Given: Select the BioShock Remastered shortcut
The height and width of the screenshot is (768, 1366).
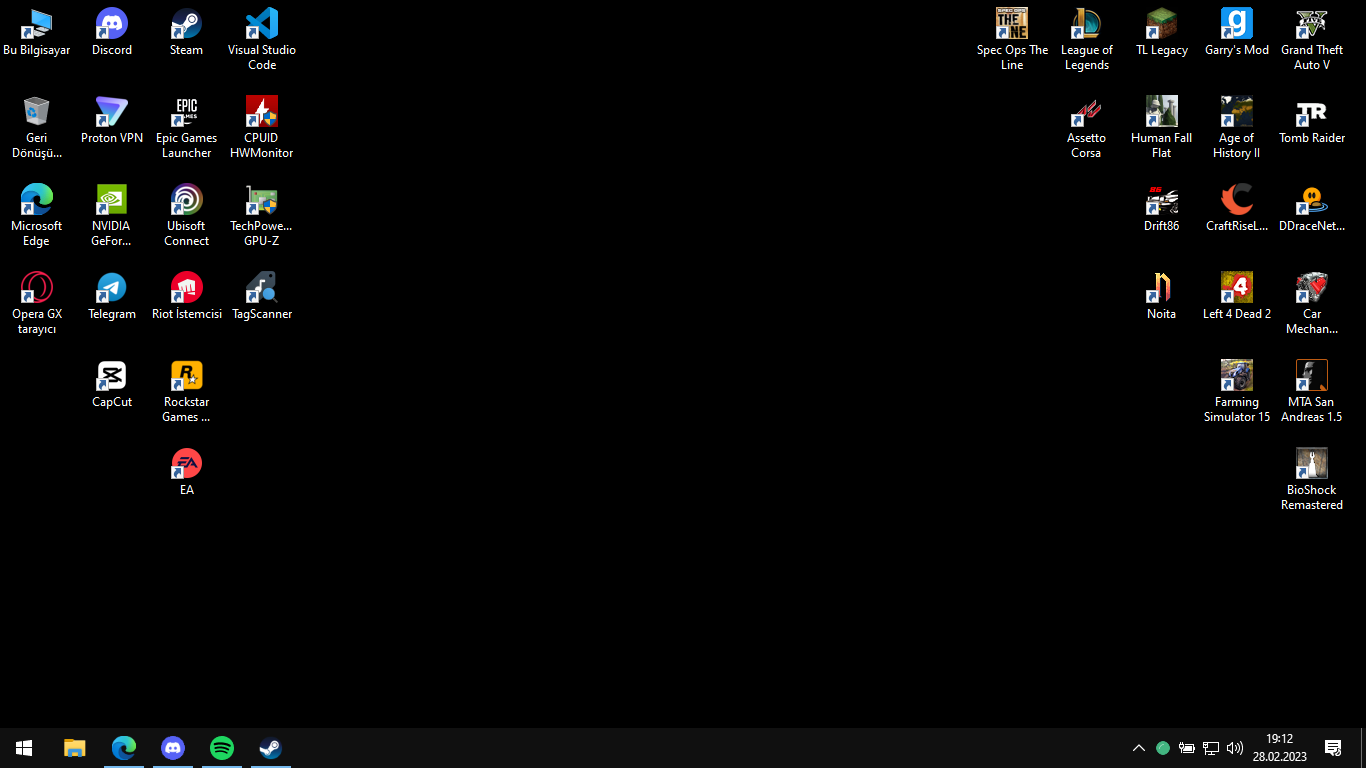Looking at the screenshot, I should coord(1312,480).
